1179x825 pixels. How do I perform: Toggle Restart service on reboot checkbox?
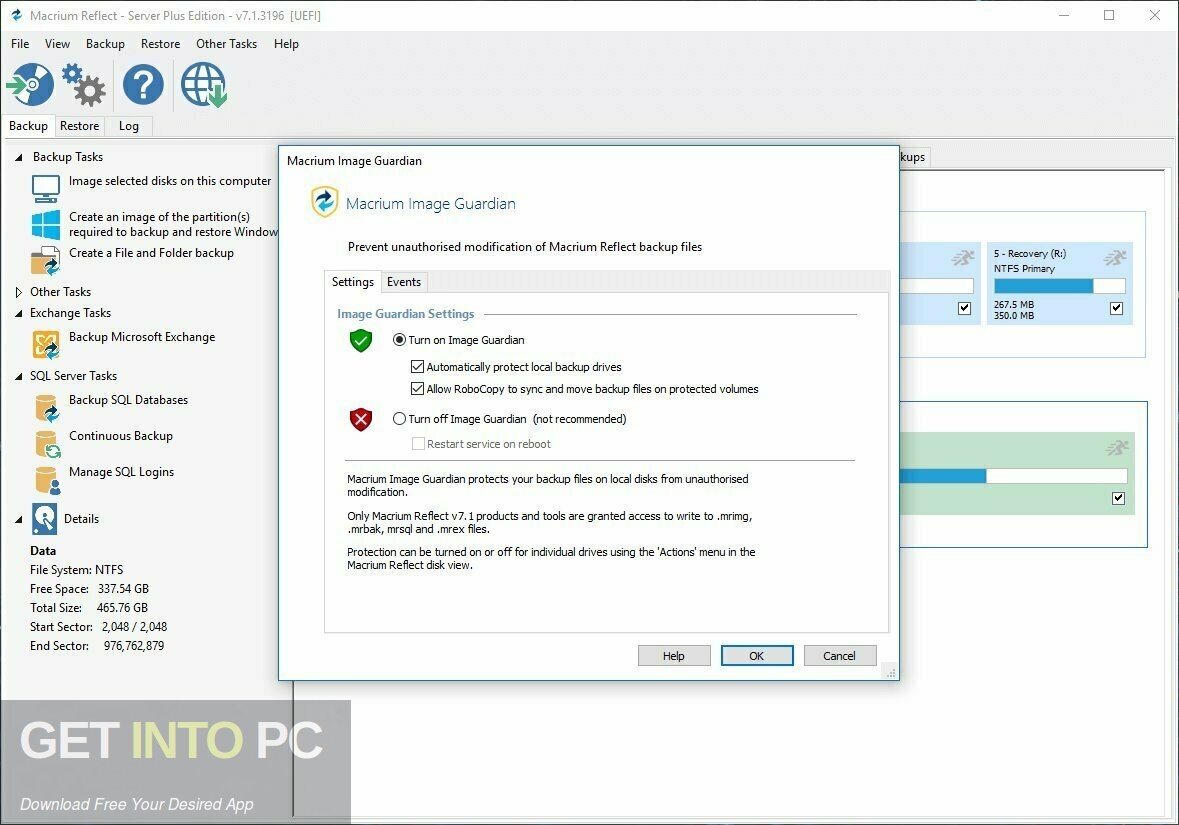pos(418,444)
